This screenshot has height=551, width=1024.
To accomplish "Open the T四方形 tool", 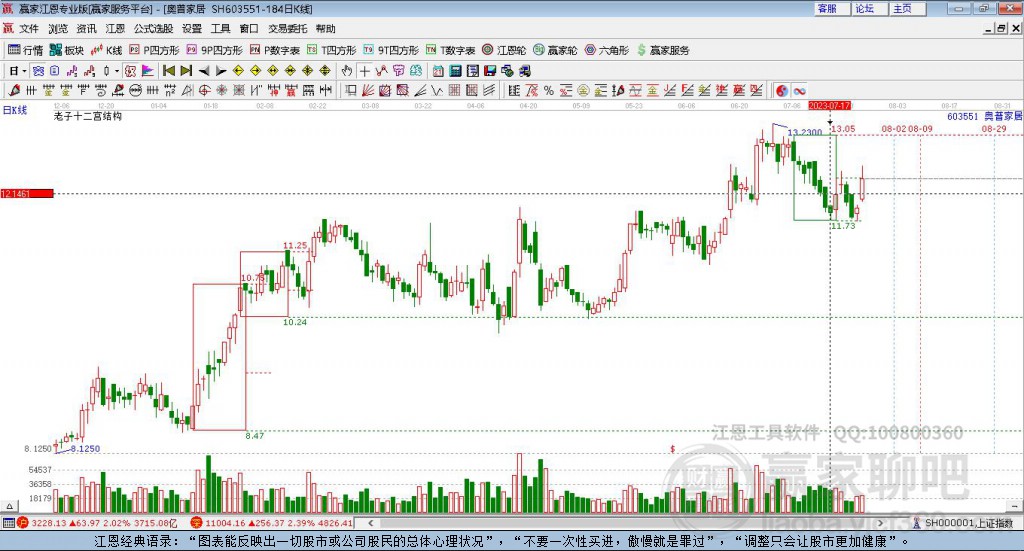I will [332, 50].
